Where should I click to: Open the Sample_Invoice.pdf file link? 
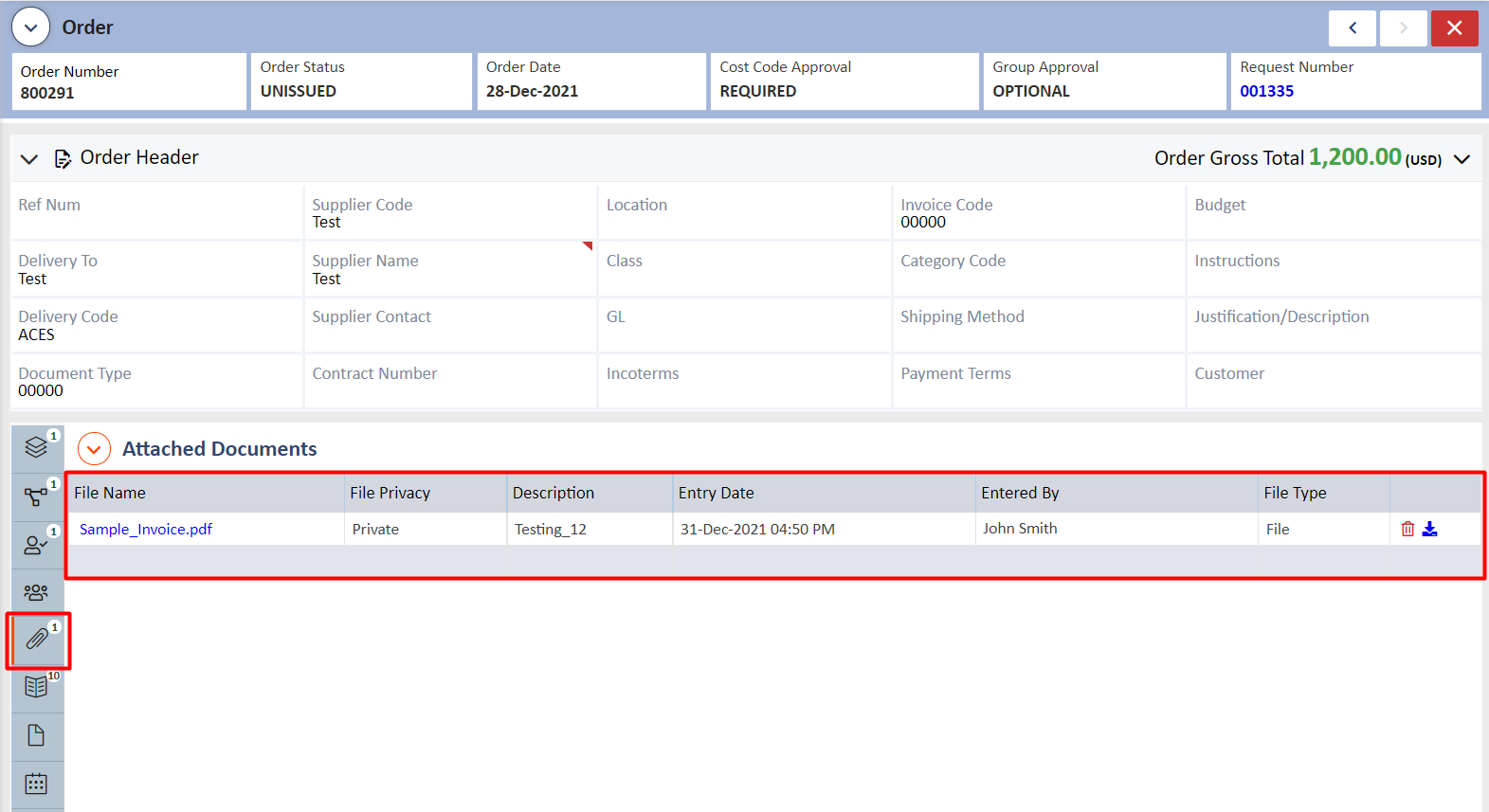coord(146,529)
